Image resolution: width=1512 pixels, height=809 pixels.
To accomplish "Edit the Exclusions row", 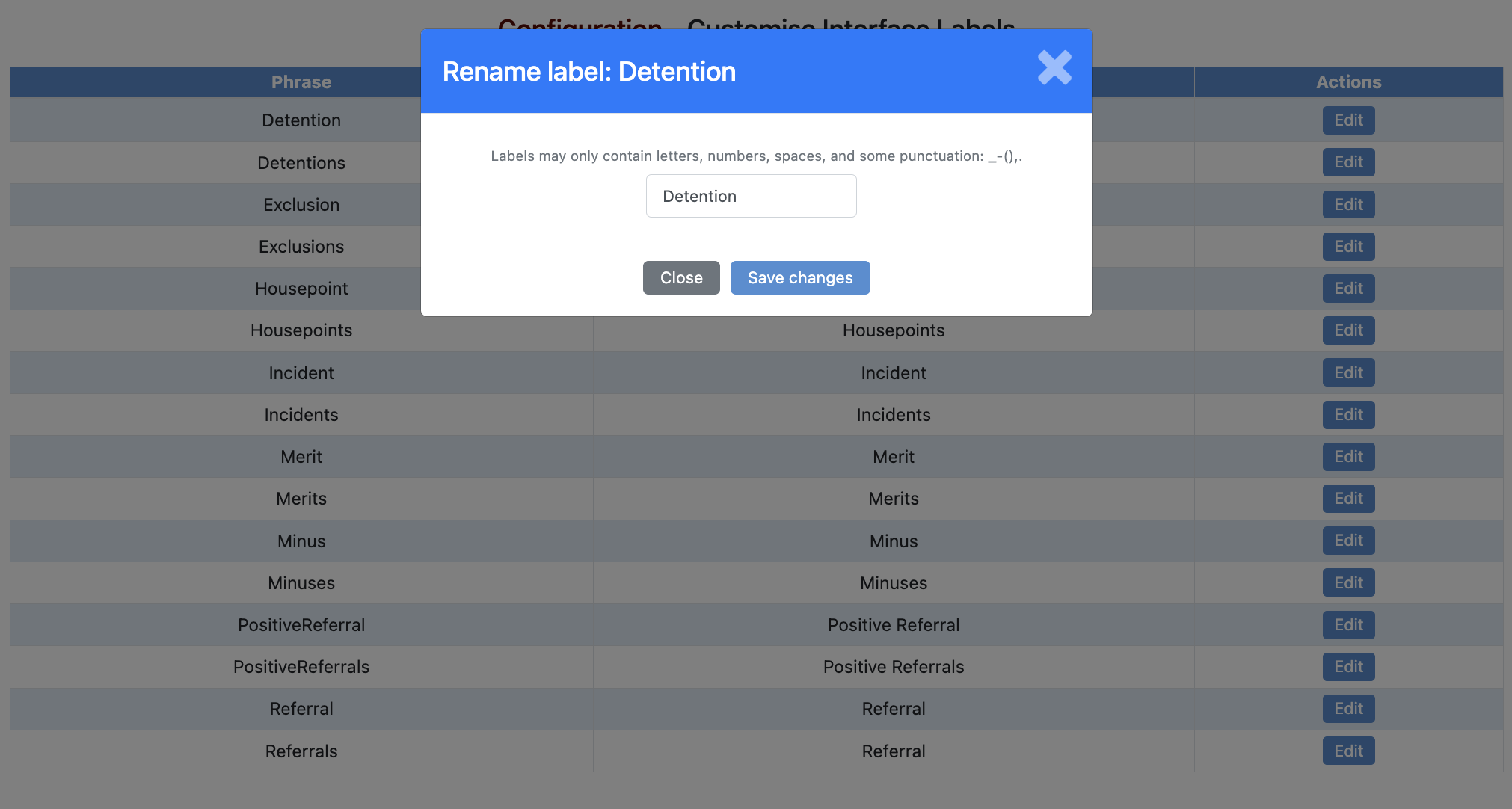I will click(1348, 247).
